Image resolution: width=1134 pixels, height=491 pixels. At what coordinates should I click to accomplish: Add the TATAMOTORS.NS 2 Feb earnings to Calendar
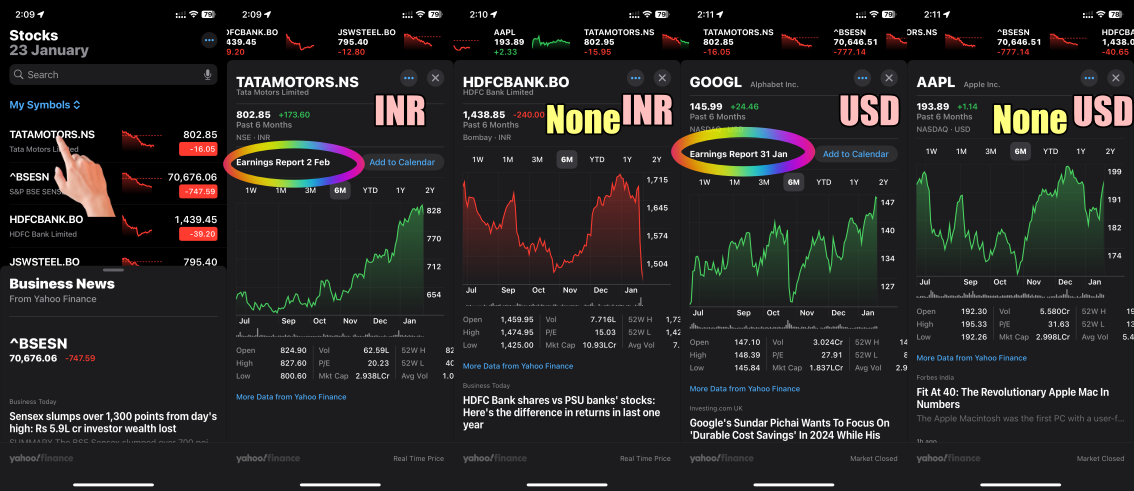(x=402, y=162)
